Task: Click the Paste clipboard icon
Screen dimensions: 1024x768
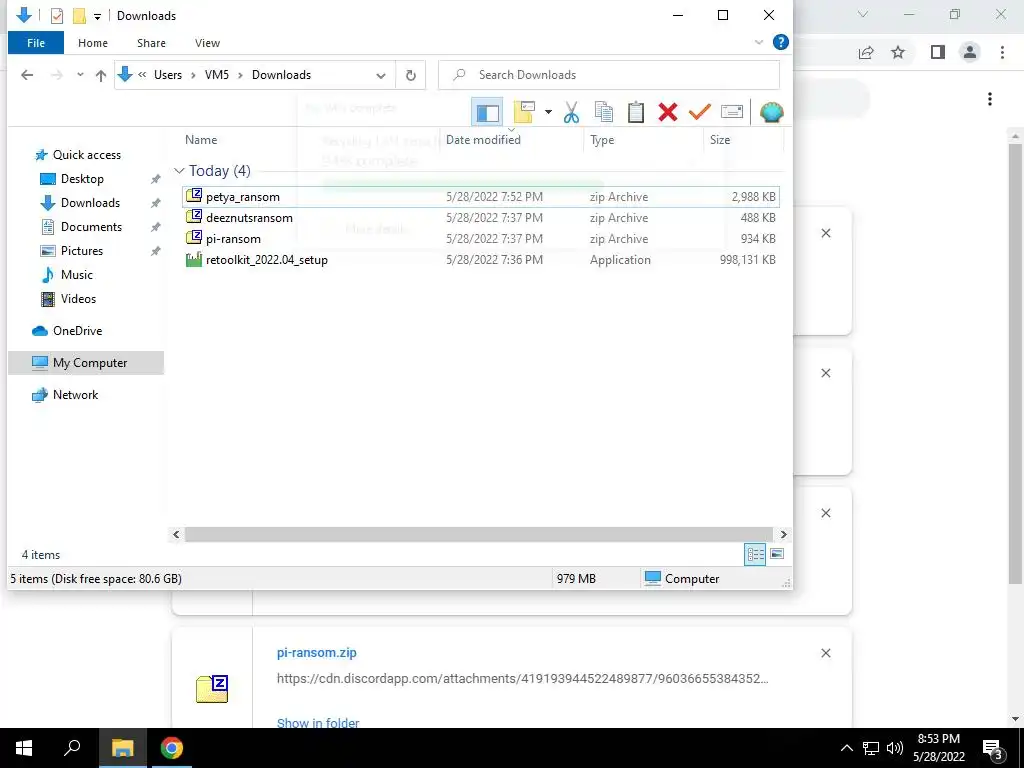Action: (x=635, y=112)
